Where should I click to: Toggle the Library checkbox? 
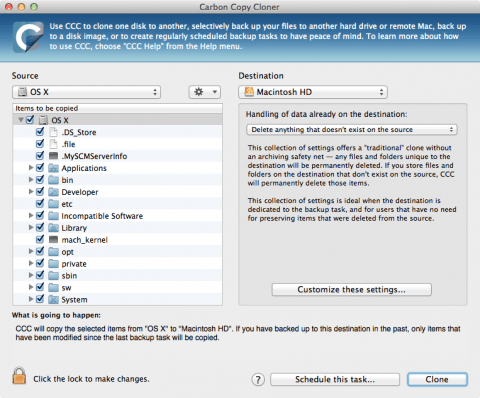click(x=40, y=227)
